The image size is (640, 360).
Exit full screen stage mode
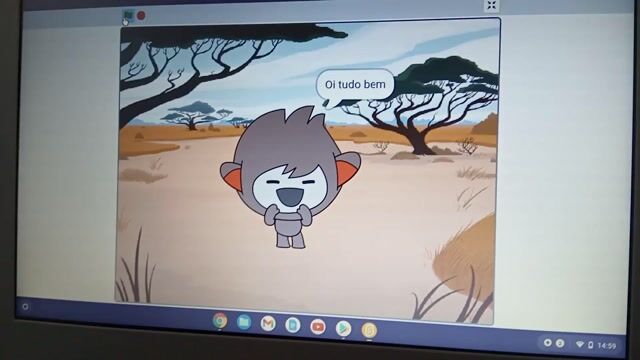491,5
